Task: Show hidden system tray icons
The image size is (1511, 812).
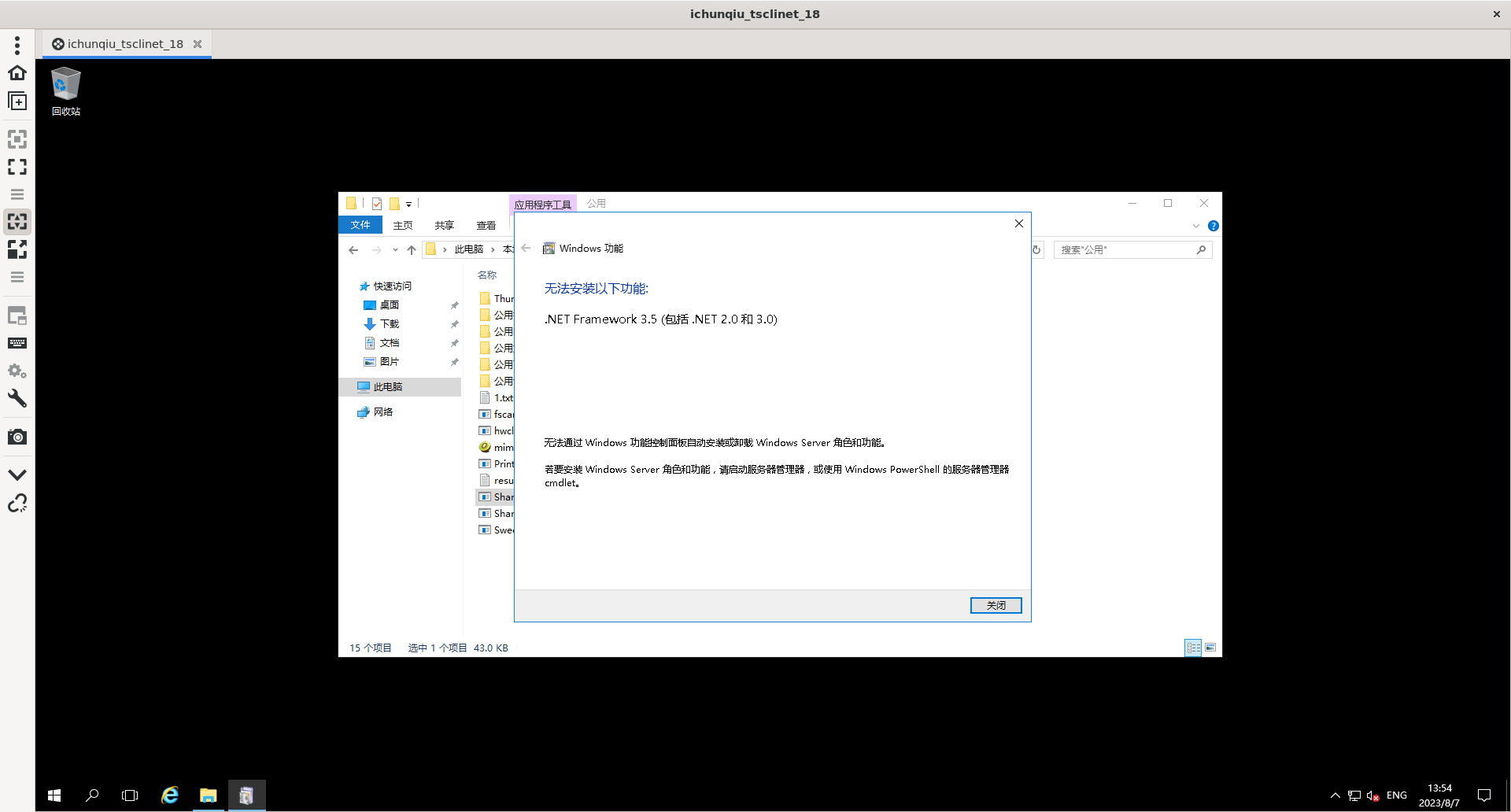Action: pos(1336,795)
